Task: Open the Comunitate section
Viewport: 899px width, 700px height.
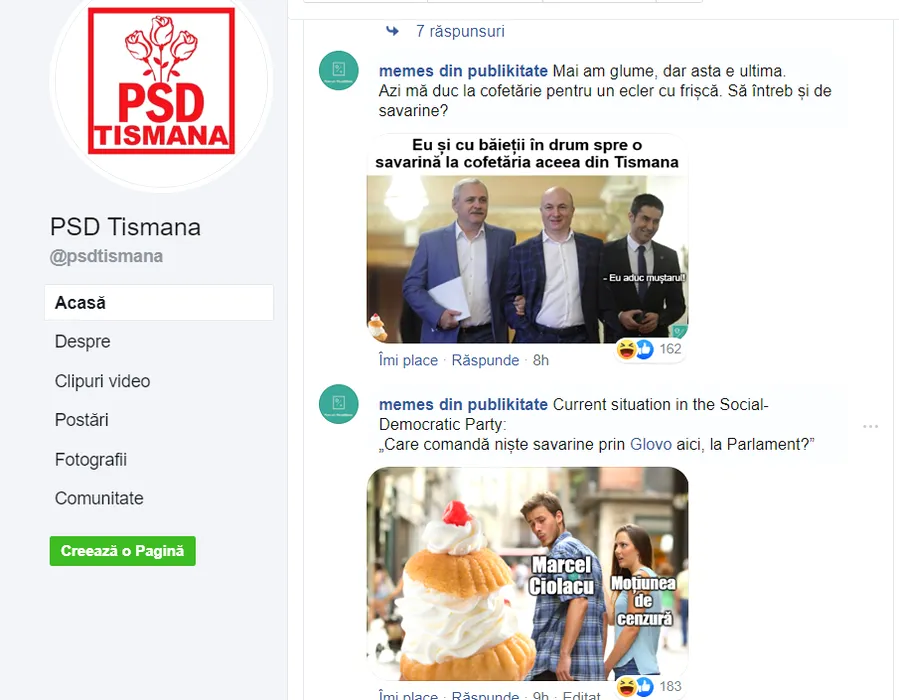Action: (99, 498)
